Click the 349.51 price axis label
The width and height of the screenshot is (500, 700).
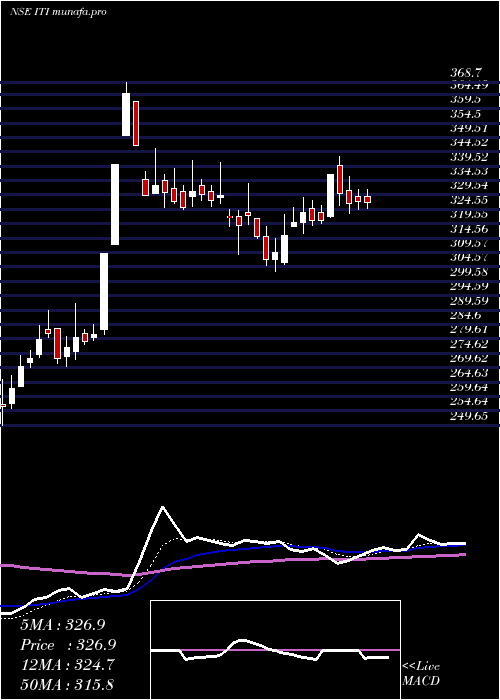[468, 128]
